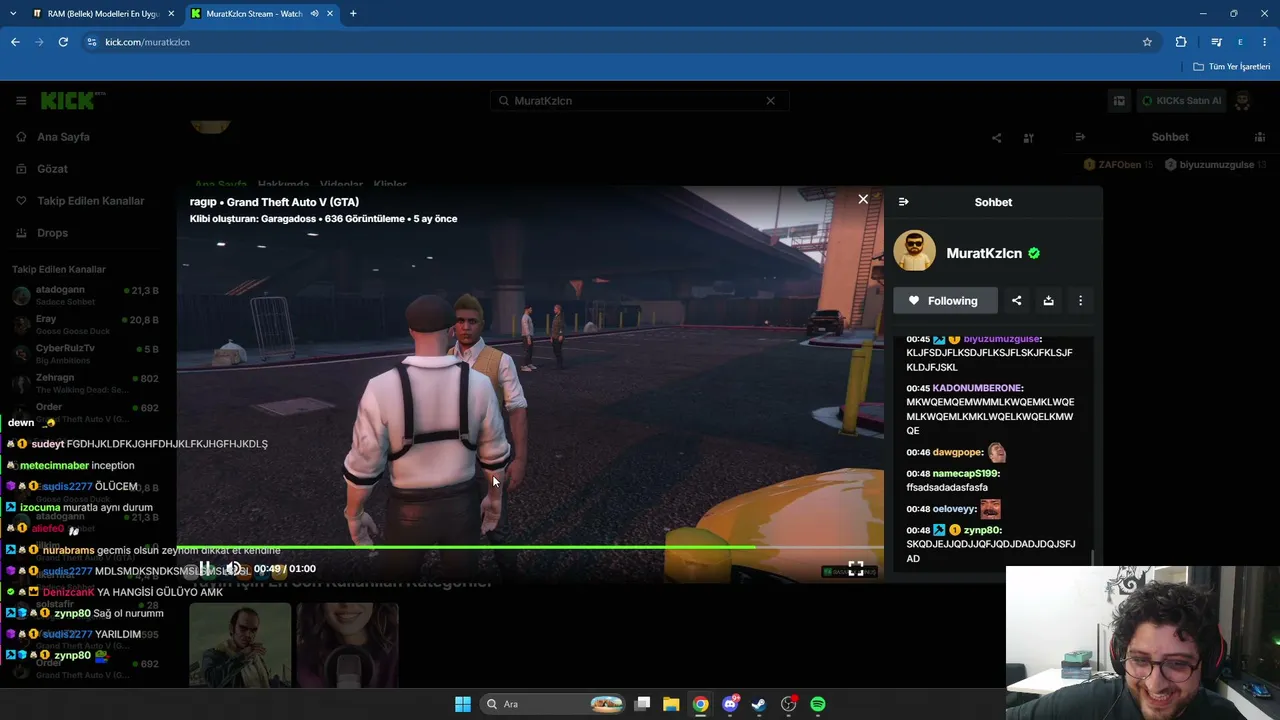Screen dimensions: 1280x720
Task: Open KICKs Satın Al purchase button
Action: 1182,101
